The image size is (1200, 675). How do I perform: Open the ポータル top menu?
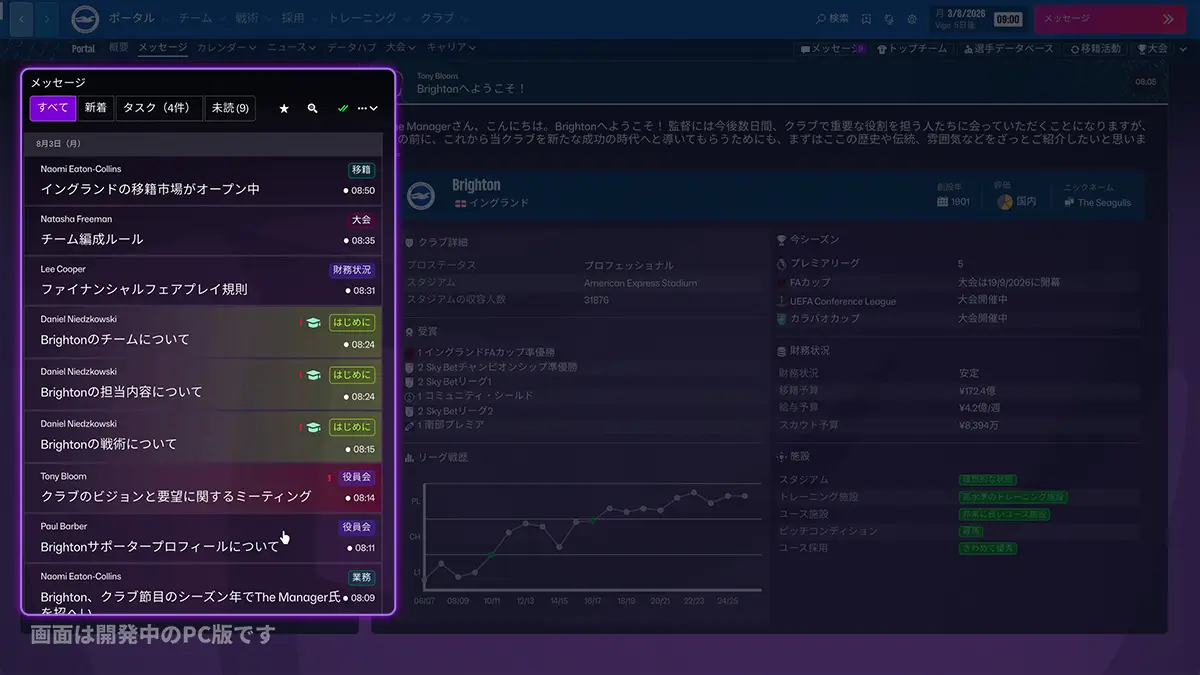click(132, 19)
